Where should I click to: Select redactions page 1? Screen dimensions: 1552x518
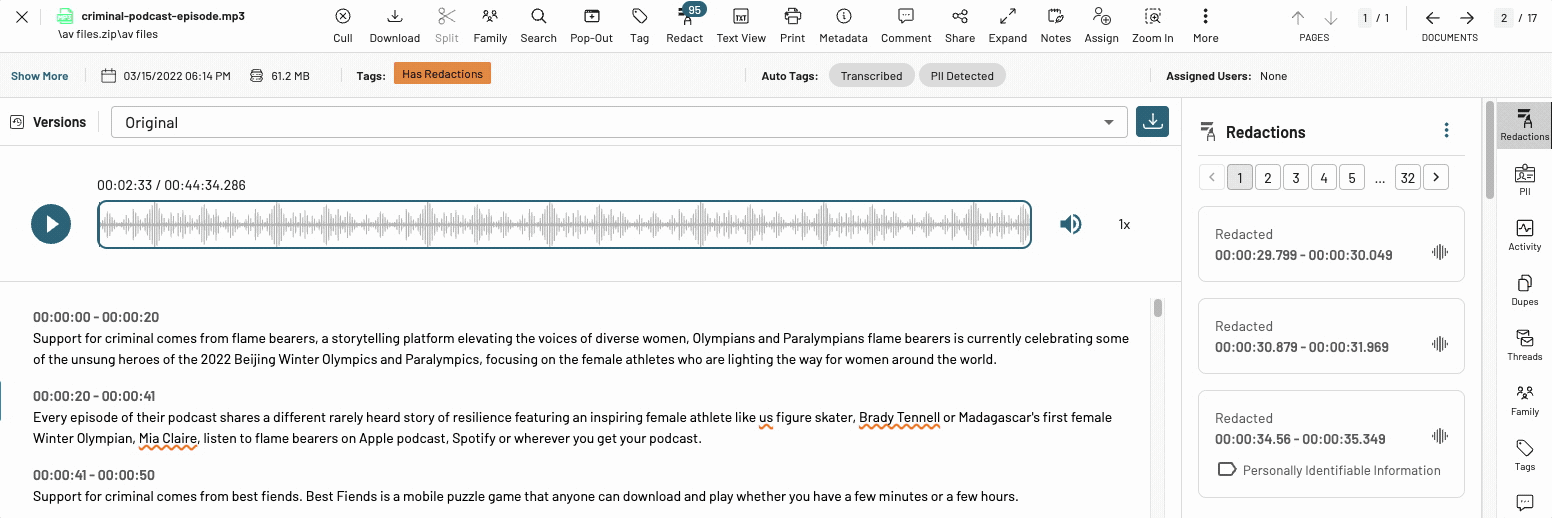1239,178
